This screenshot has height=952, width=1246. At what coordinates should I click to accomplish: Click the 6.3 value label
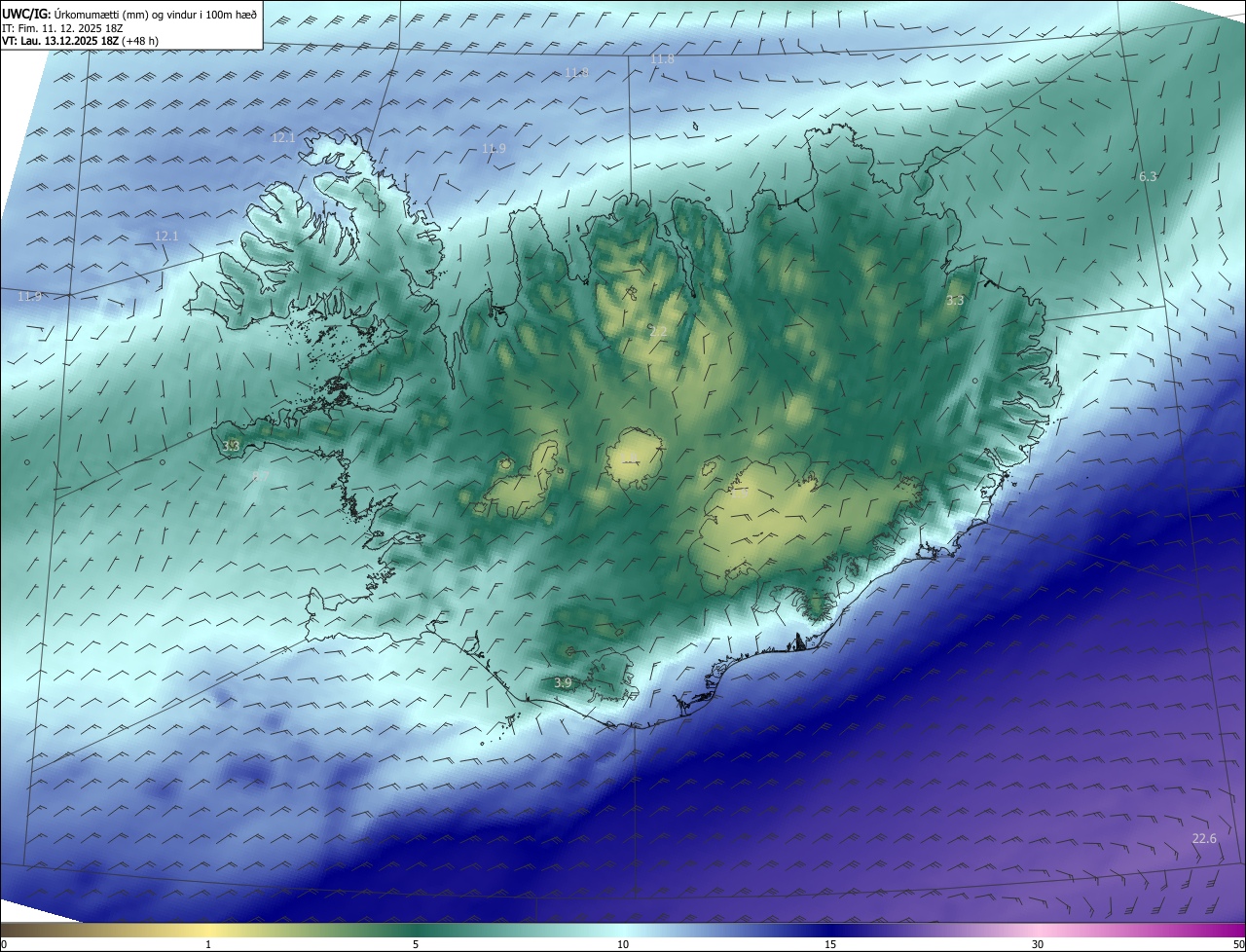1148,176
